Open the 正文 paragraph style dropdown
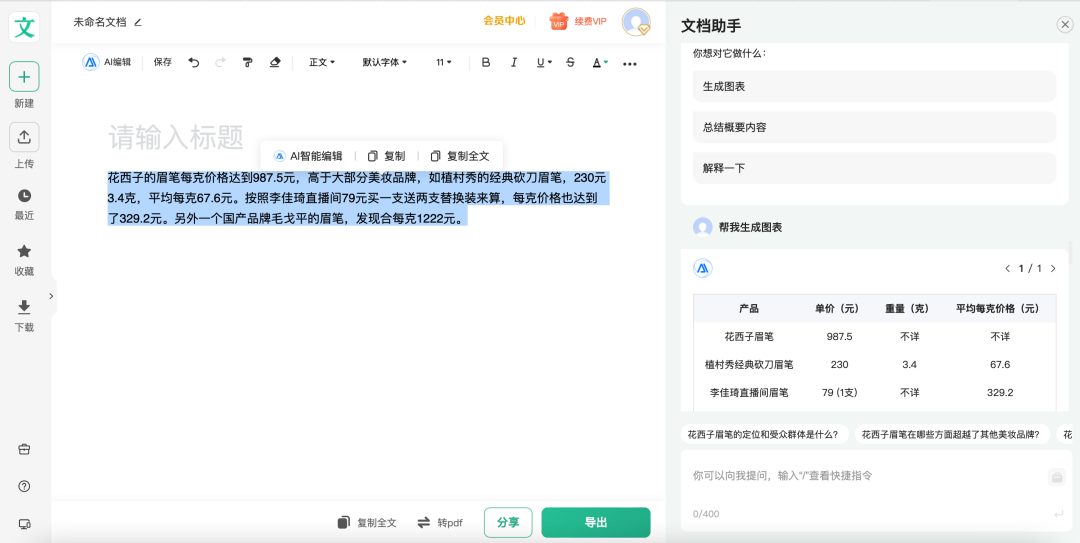This screenshot has height=543, width=1080. pos(322,62)
